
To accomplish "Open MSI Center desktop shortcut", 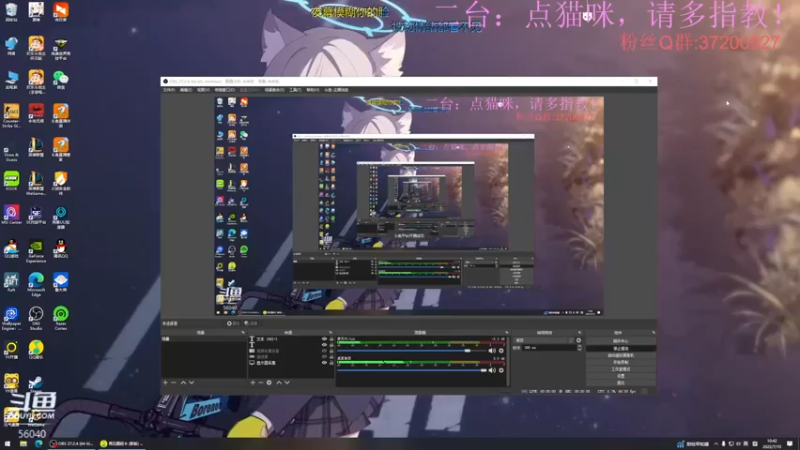I will (11, 215).
